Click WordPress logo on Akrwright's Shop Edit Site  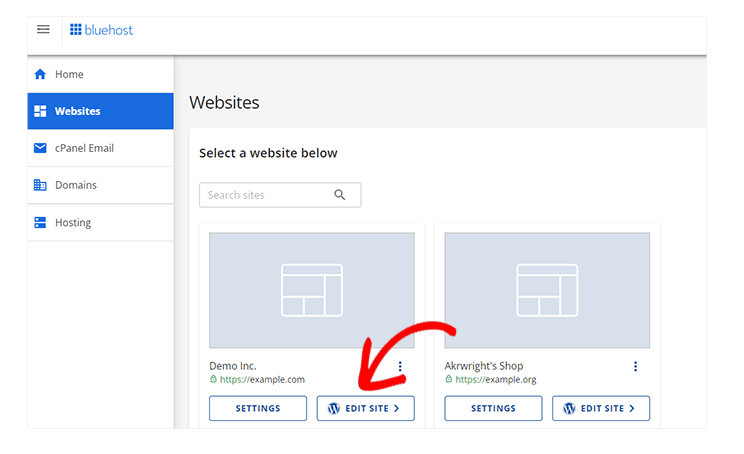[569, 408]
